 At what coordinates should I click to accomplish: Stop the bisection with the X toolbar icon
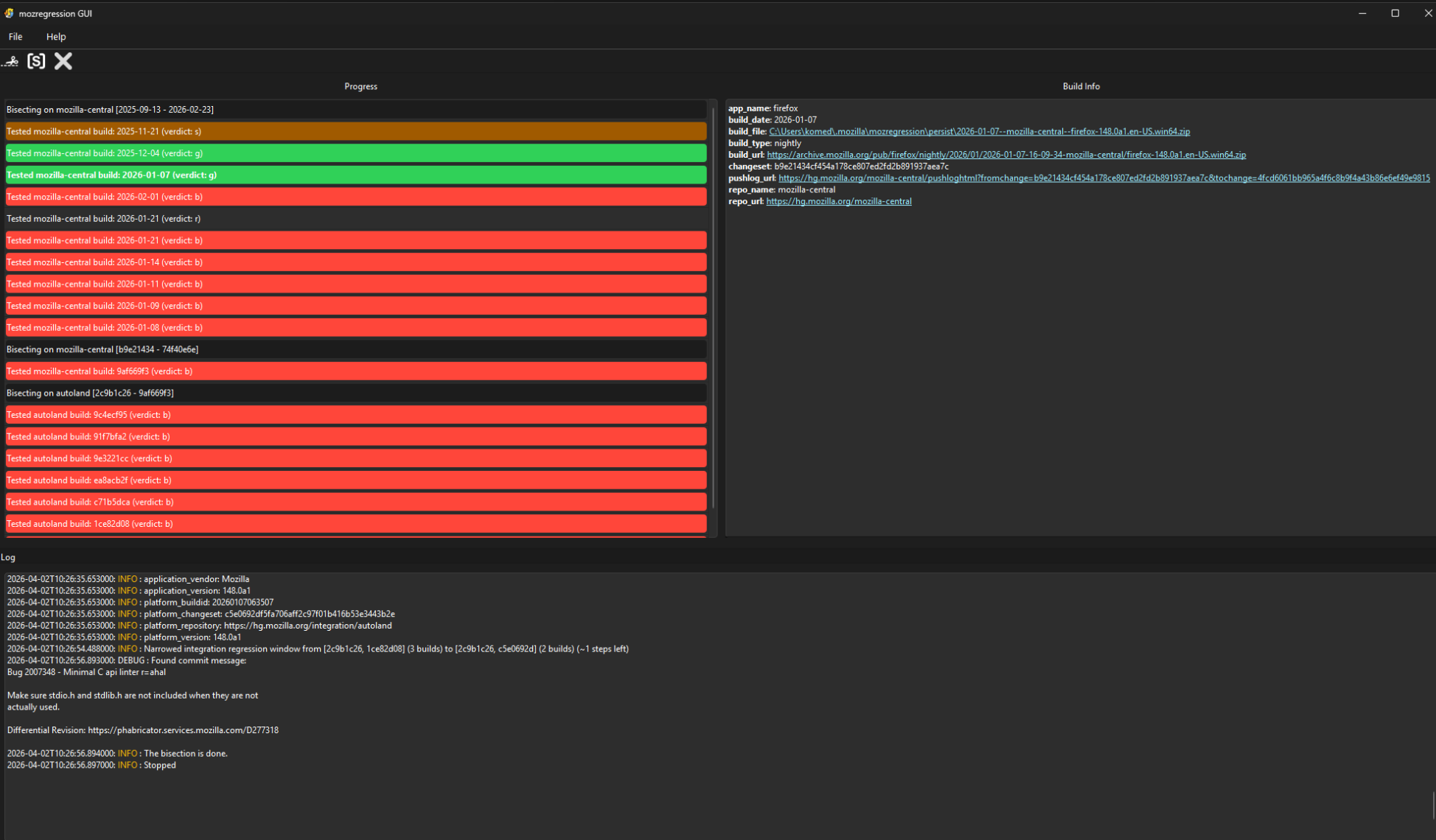point(63,61)
